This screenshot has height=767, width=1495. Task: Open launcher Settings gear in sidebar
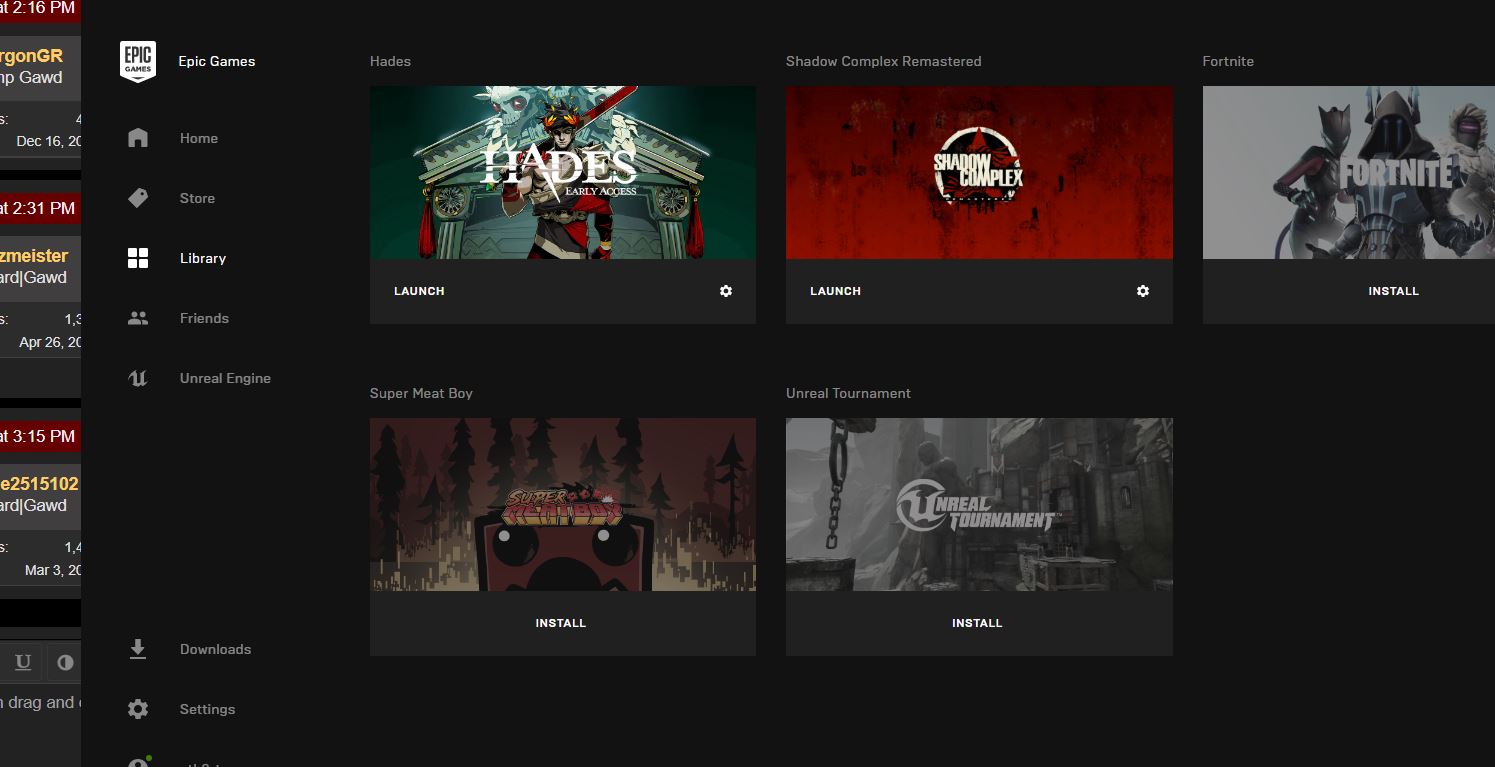point(138,709)
